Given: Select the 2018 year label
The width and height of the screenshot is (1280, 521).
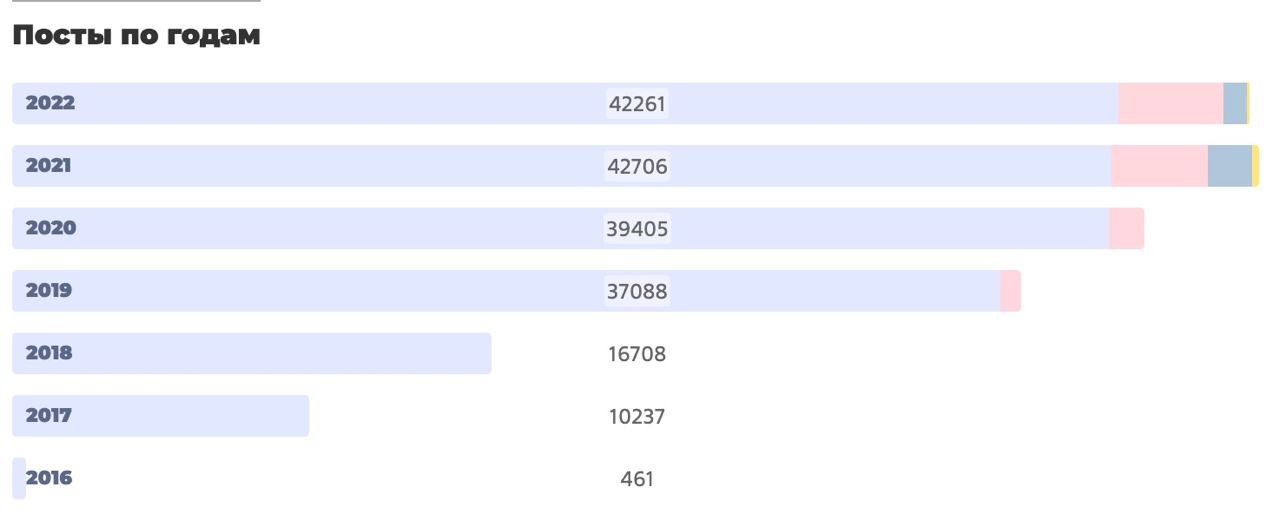Looking at the screenshot, I should [x=50, y=353].
